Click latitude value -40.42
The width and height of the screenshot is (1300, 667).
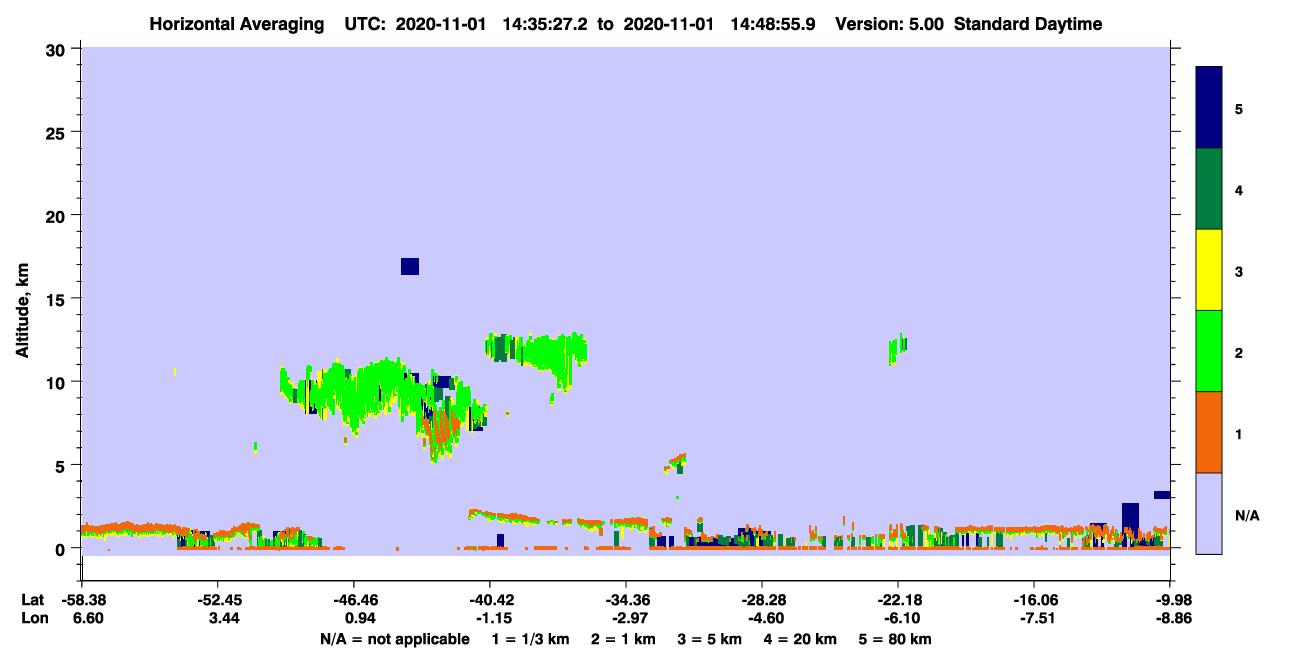pos(490,600)
